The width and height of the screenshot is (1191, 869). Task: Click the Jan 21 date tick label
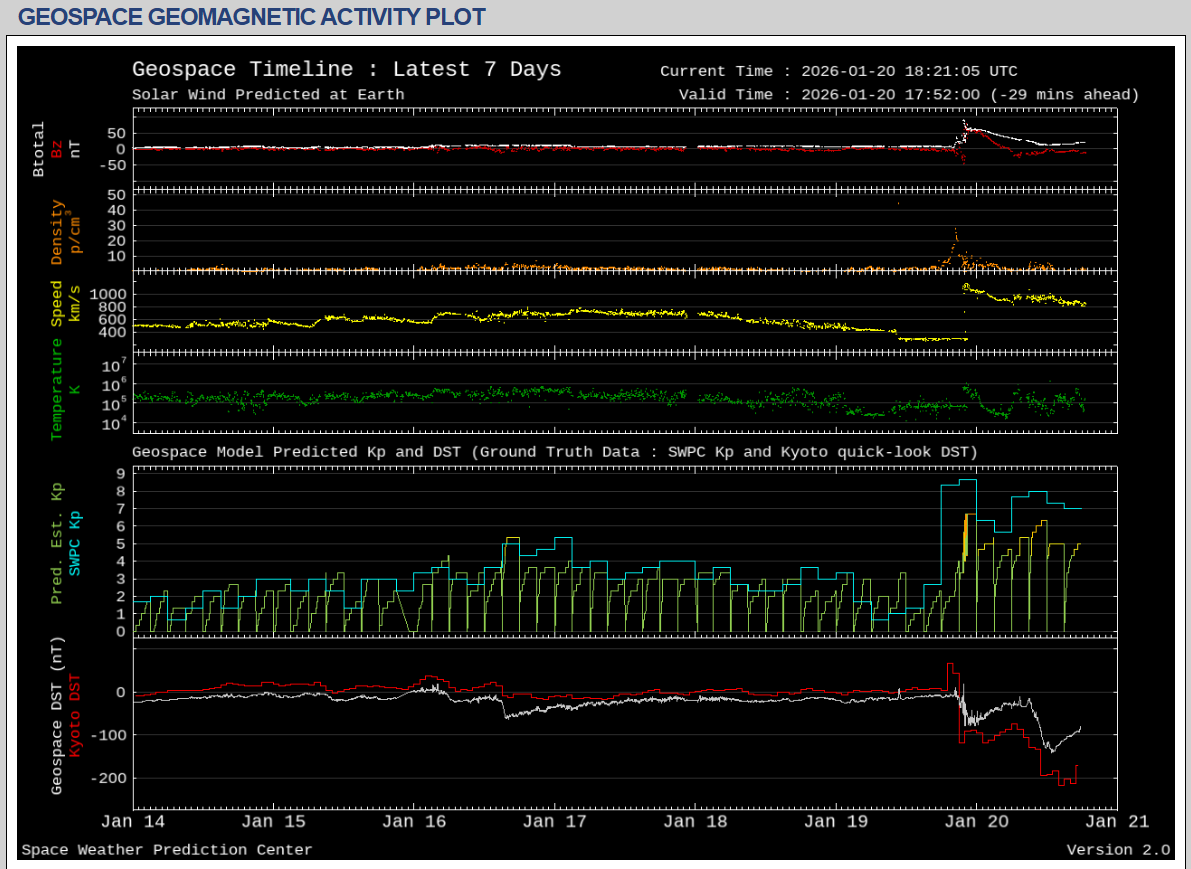(1117, 822)
